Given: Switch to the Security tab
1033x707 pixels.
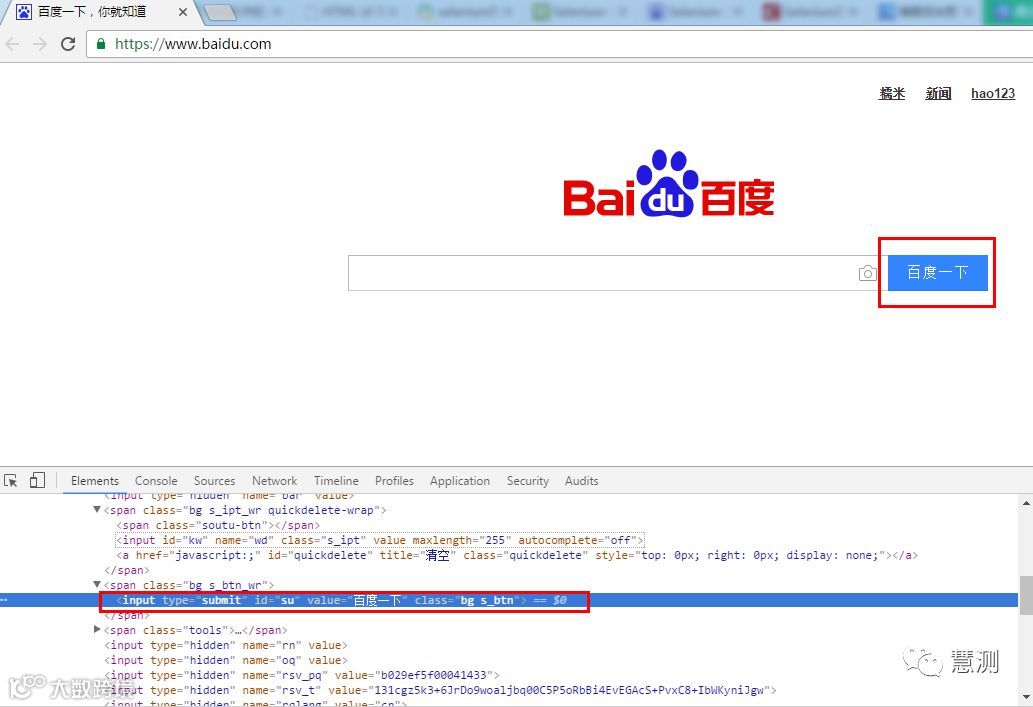Looking at the screenshot, I should point(528,481).
